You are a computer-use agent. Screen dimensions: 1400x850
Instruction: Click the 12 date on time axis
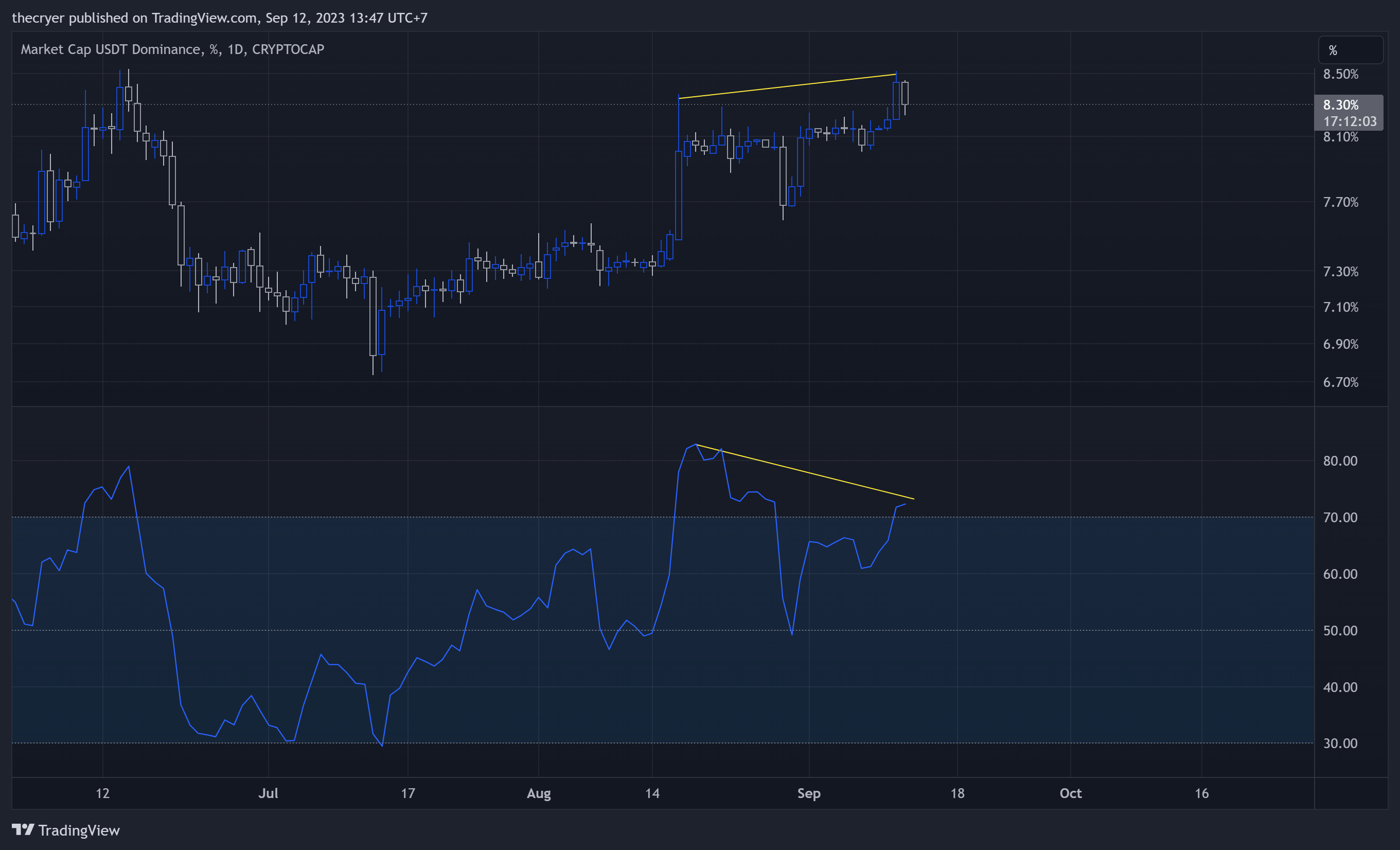[x=102, y=793]
